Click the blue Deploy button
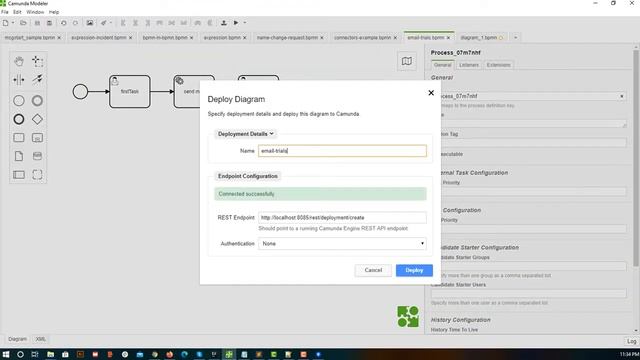 [x=414, y=270]
